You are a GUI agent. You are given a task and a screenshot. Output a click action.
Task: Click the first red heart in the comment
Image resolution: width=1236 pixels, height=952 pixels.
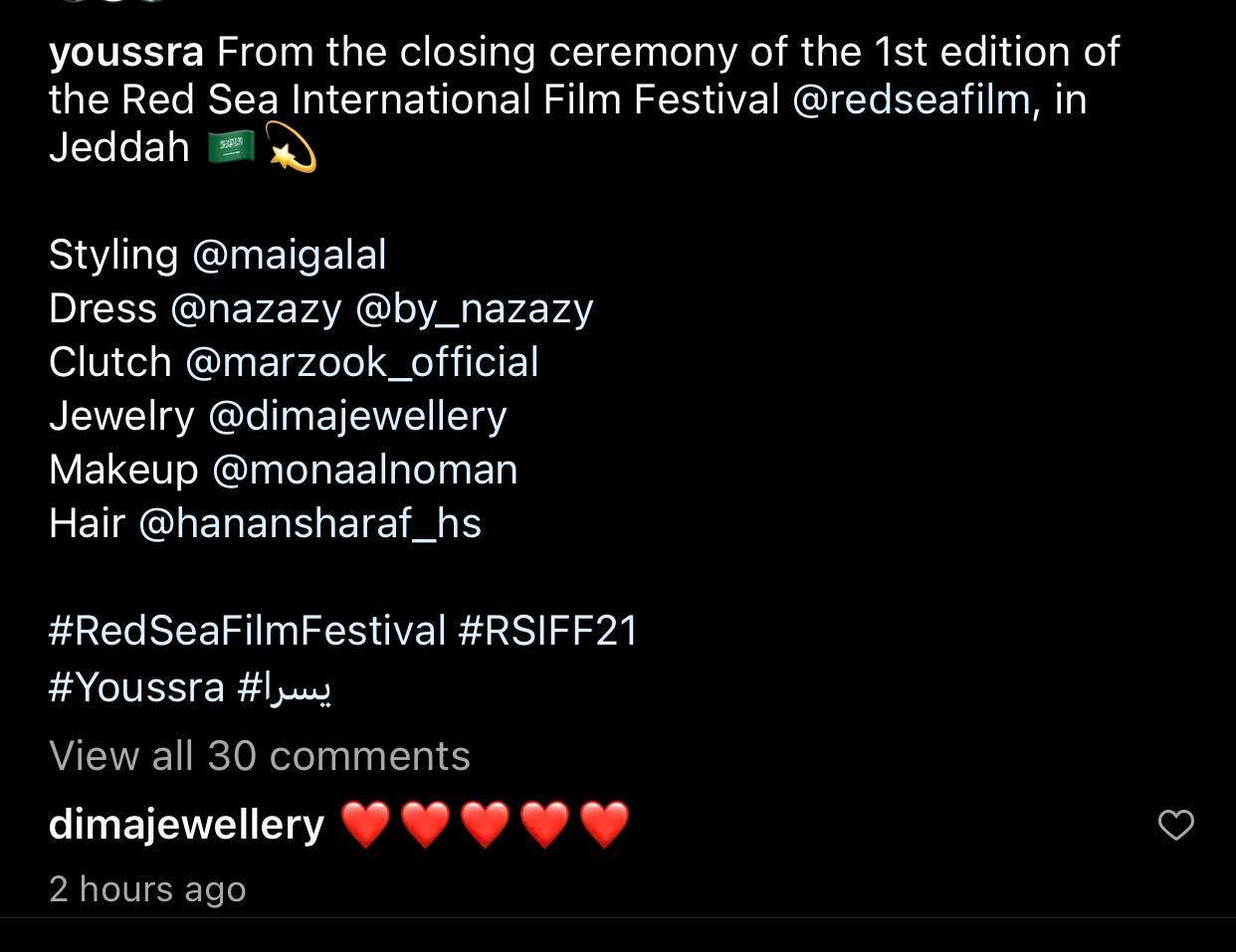[x=365, y=825]
